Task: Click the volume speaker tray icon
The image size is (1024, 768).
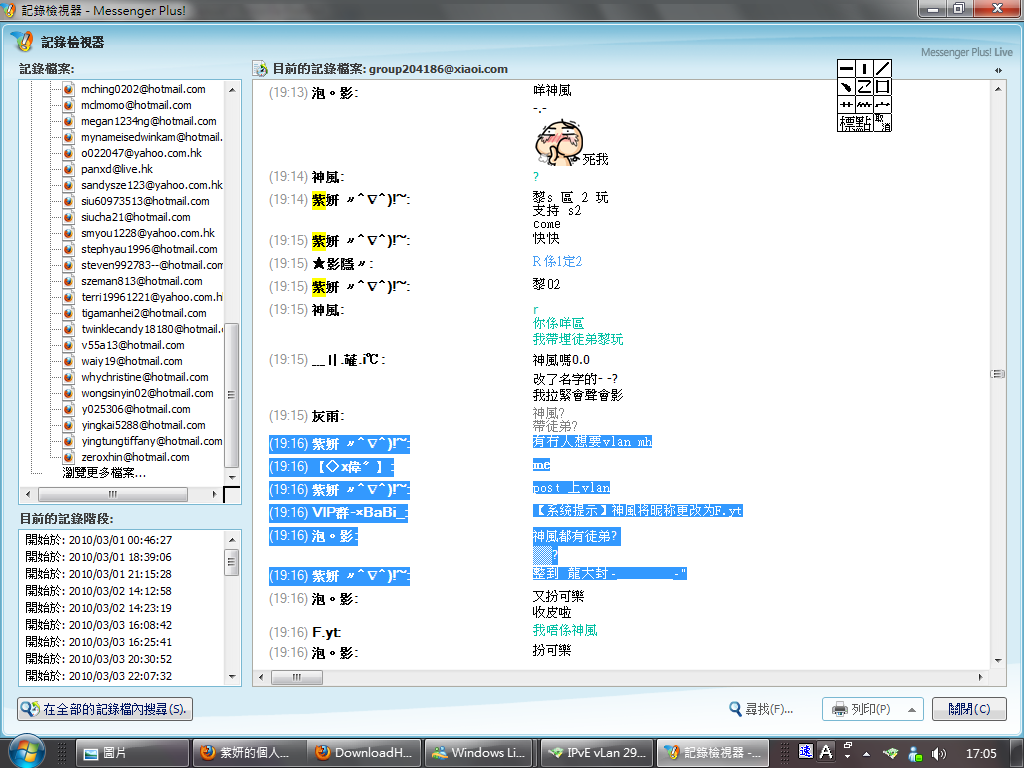Action: pos(938,753)
